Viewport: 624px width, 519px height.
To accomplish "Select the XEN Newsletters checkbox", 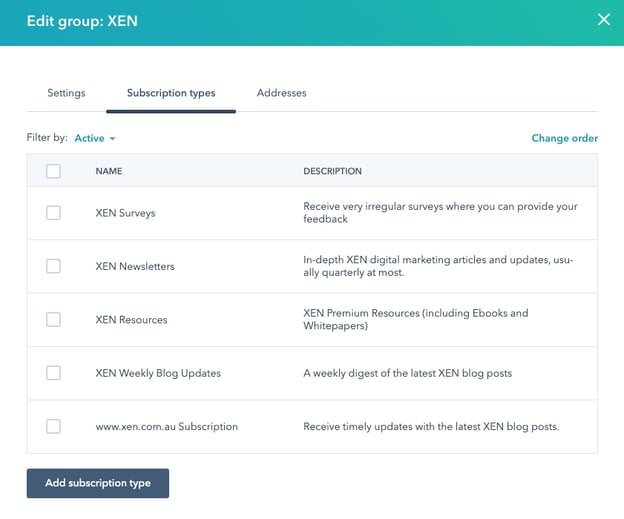I will [x=53, y=266].
